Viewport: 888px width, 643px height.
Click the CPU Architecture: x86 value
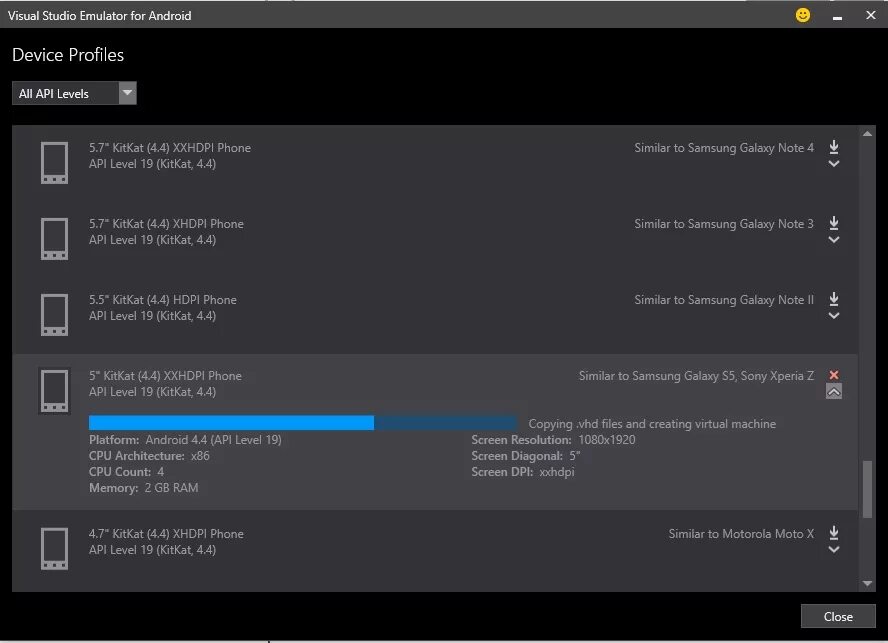tap(200, 455)
